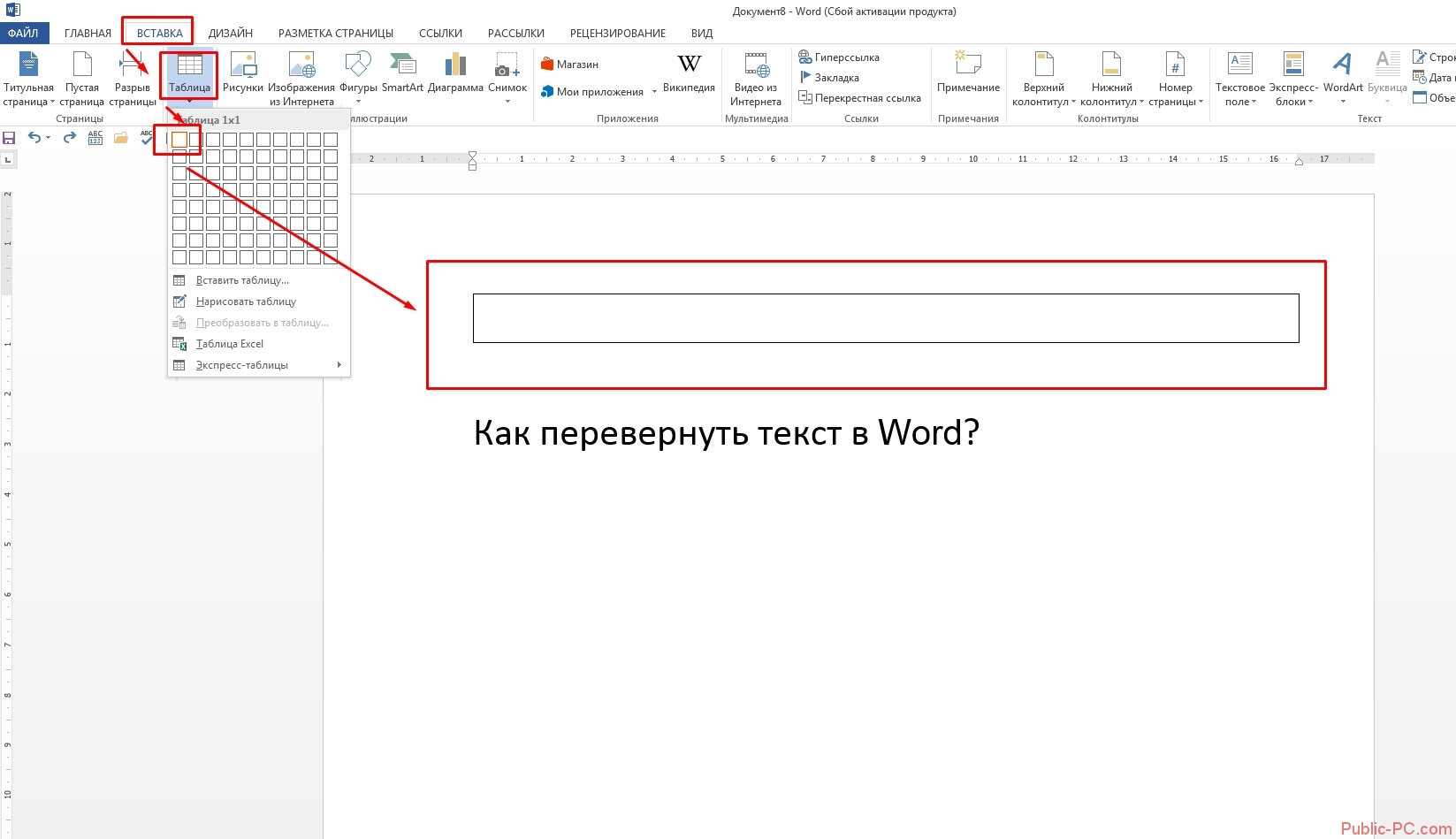Open the Титульная страница cover page gallery
The image size is (1456, 839).
tap(28, 80)
